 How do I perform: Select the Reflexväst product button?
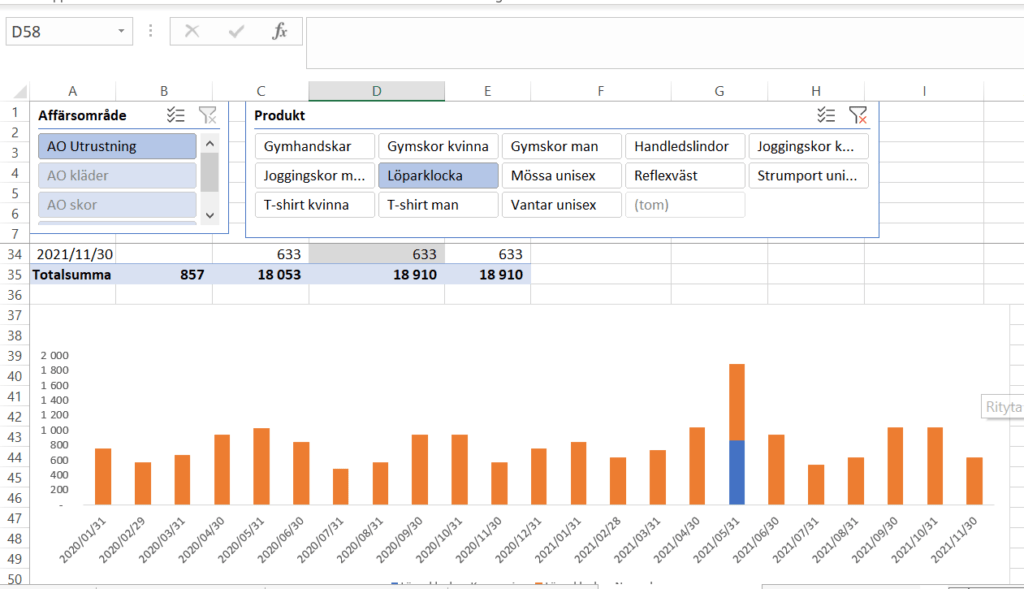[x=685, y=176]
